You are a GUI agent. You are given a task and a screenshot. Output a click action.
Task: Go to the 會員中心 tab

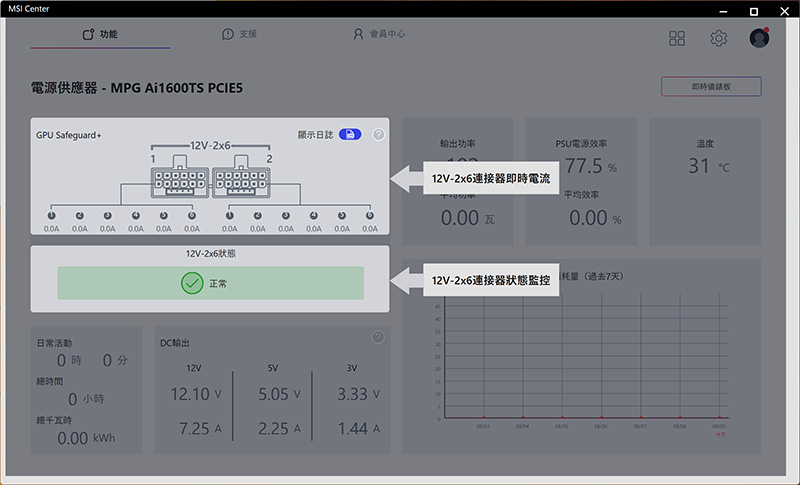pos(379,34)
